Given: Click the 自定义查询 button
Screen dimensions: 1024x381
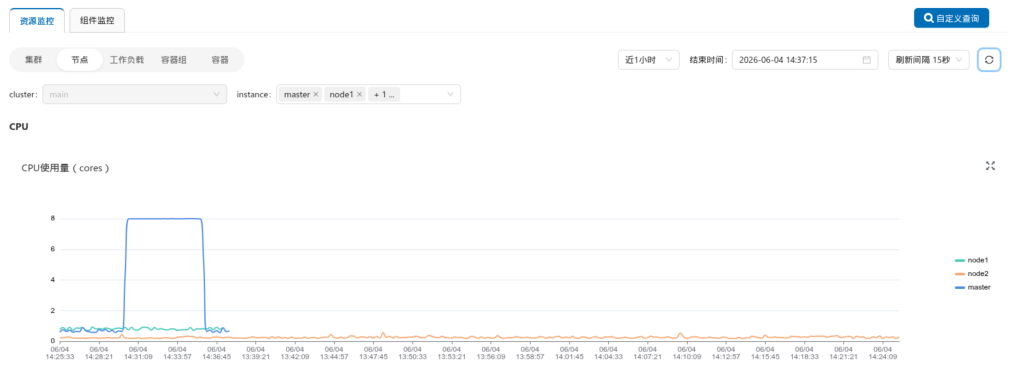Looking at the screenshot, I should pyautogui.click(x=951, y=18).
